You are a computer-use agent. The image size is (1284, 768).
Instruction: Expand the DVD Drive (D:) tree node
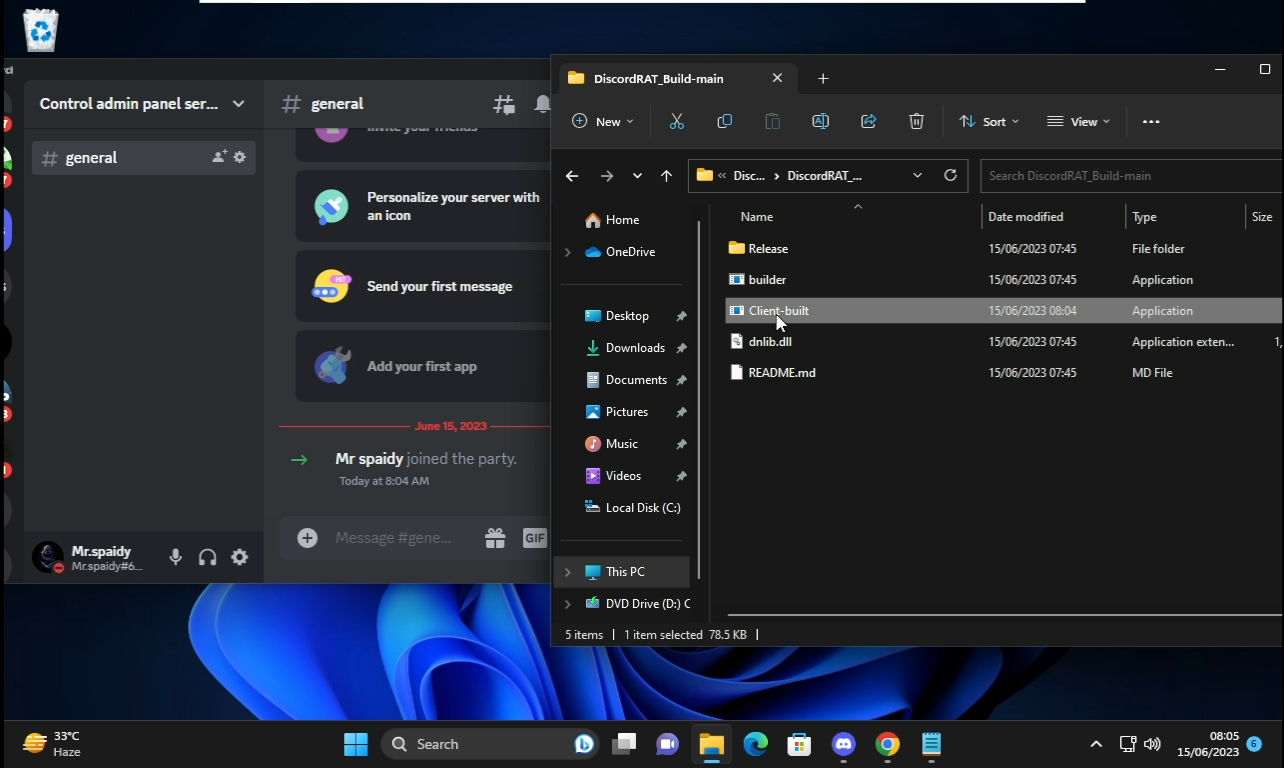tap(568, 604)
